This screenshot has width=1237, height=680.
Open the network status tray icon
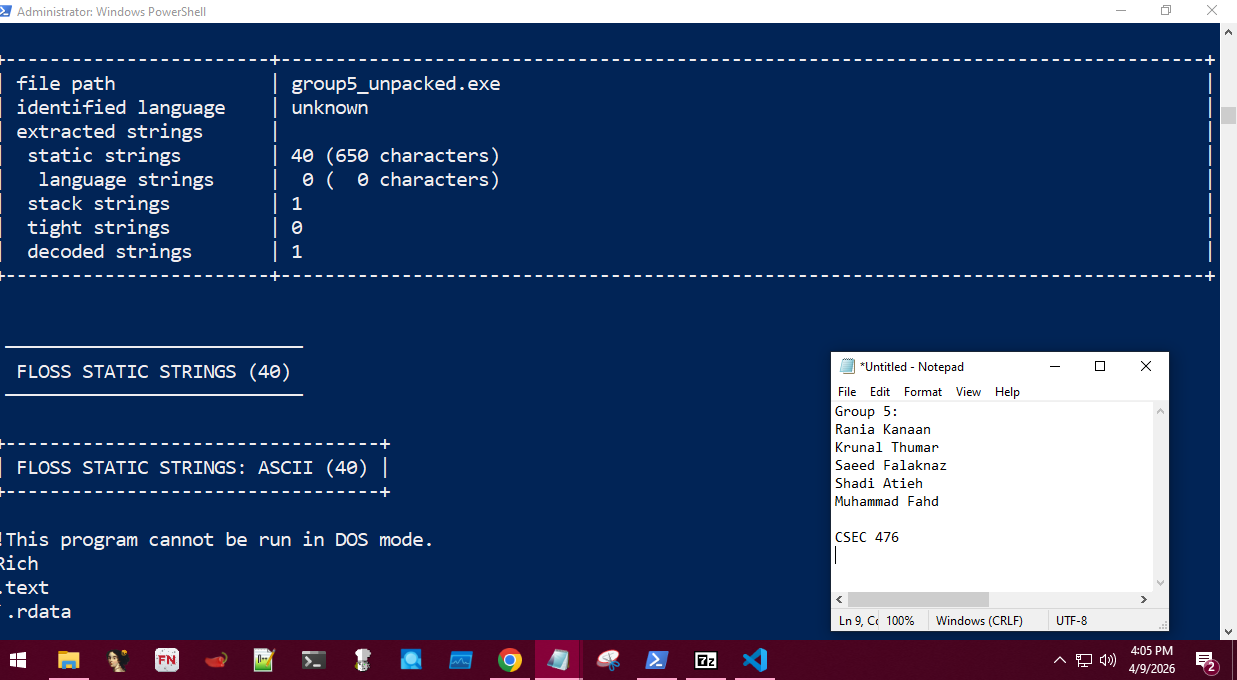tap(1084, 660)
